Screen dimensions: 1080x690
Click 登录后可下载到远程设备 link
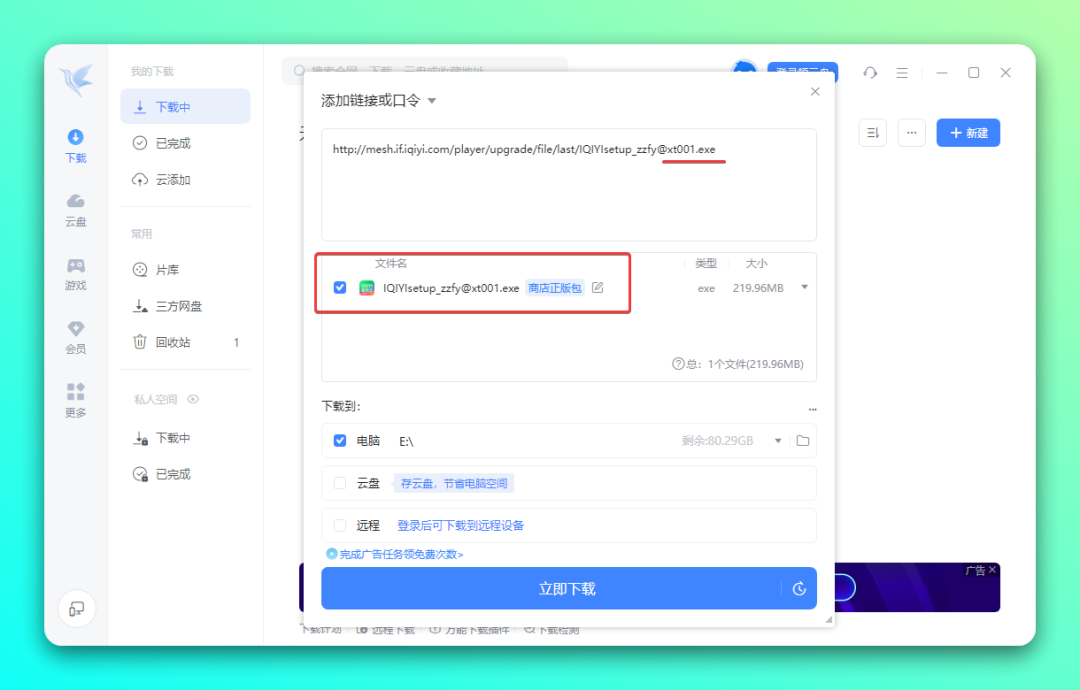460,525
